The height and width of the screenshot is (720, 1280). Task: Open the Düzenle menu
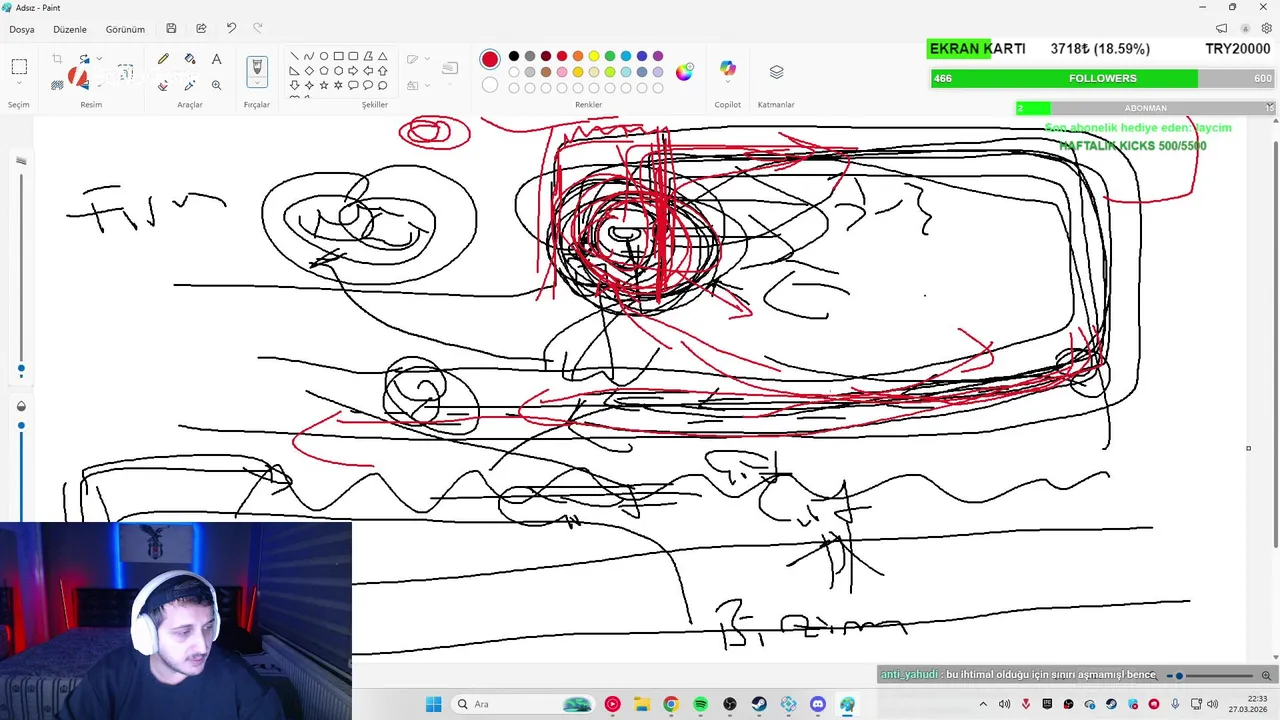coord(70,29)
